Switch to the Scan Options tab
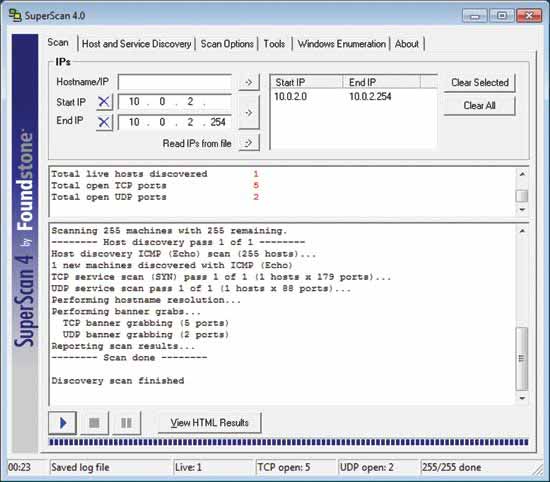 (227, 44)
